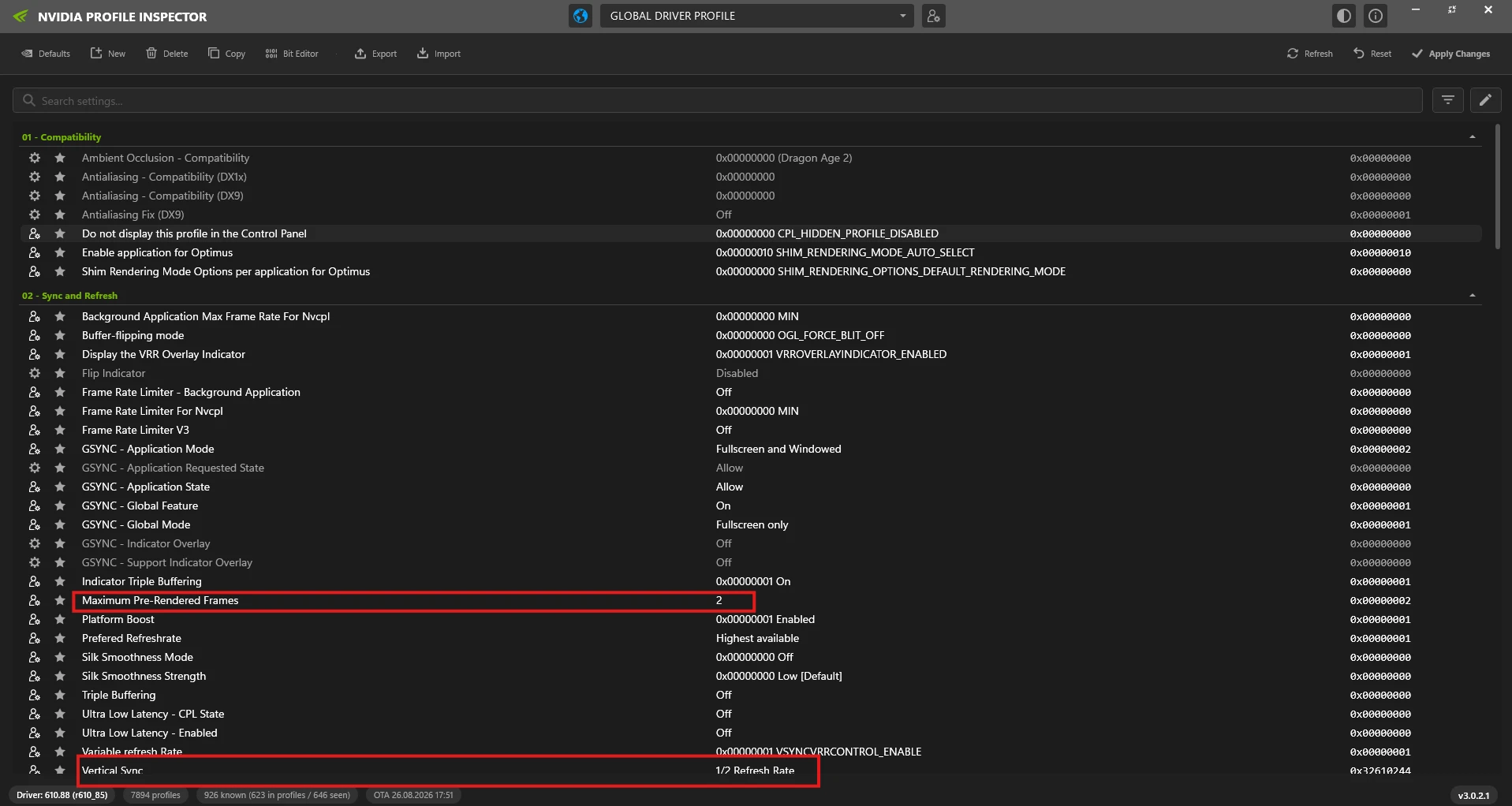Toggle favorite star for Do not display this profile
The image size is (1512, 806).
click(x=60, y=233)
